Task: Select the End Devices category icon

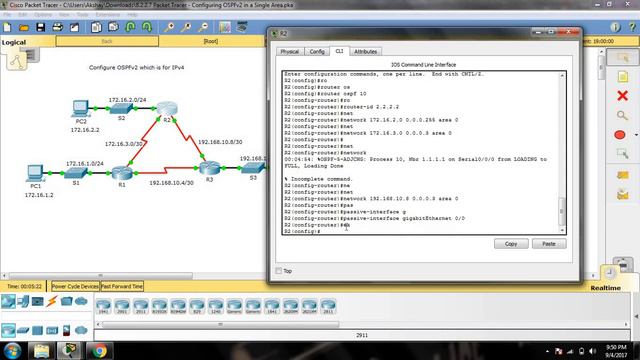Action: pyautogui.click(x=23, y=302)
